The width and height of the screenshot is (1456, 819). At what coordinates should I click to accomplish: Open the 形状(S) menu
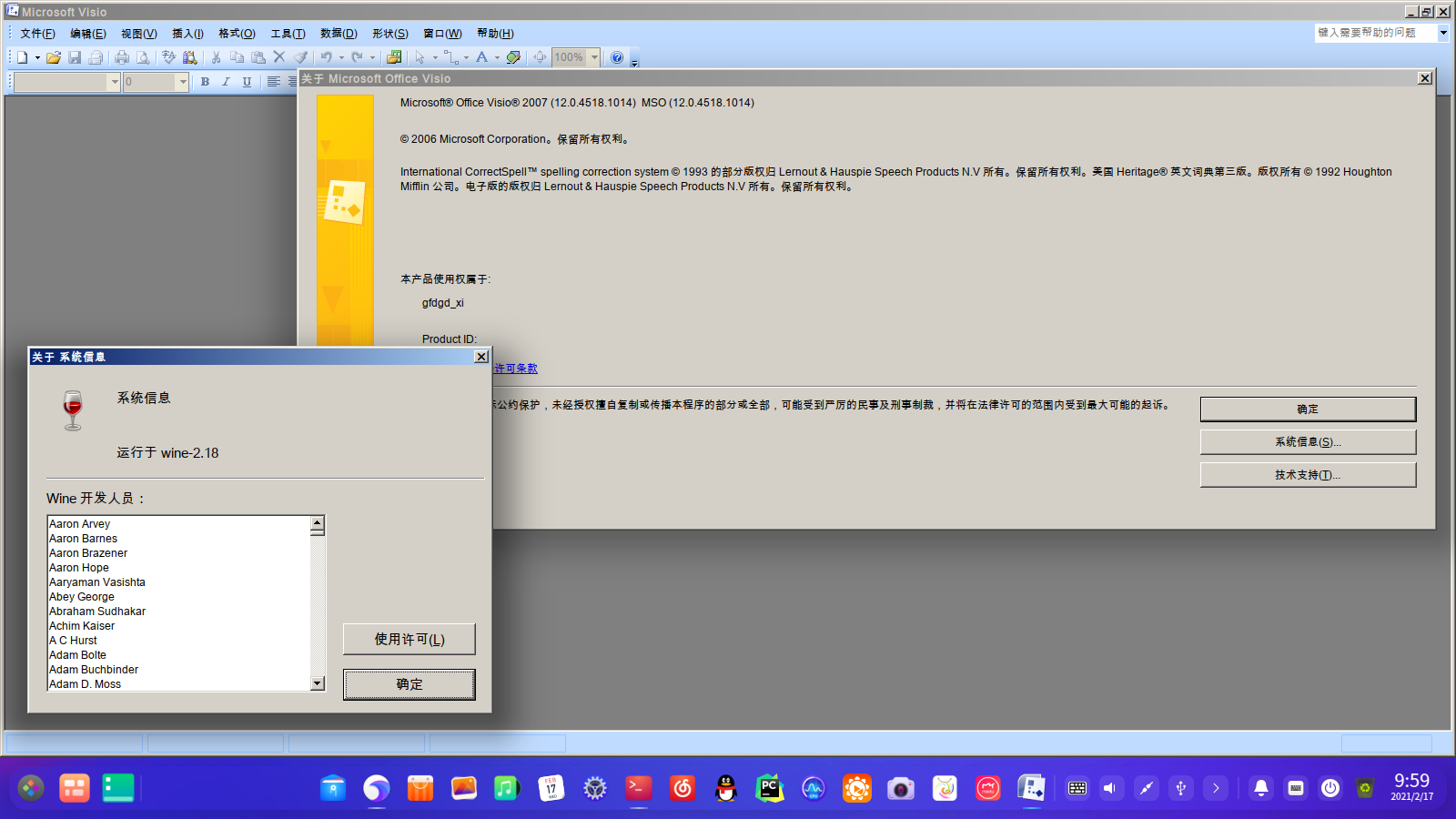tap(389, 34)
